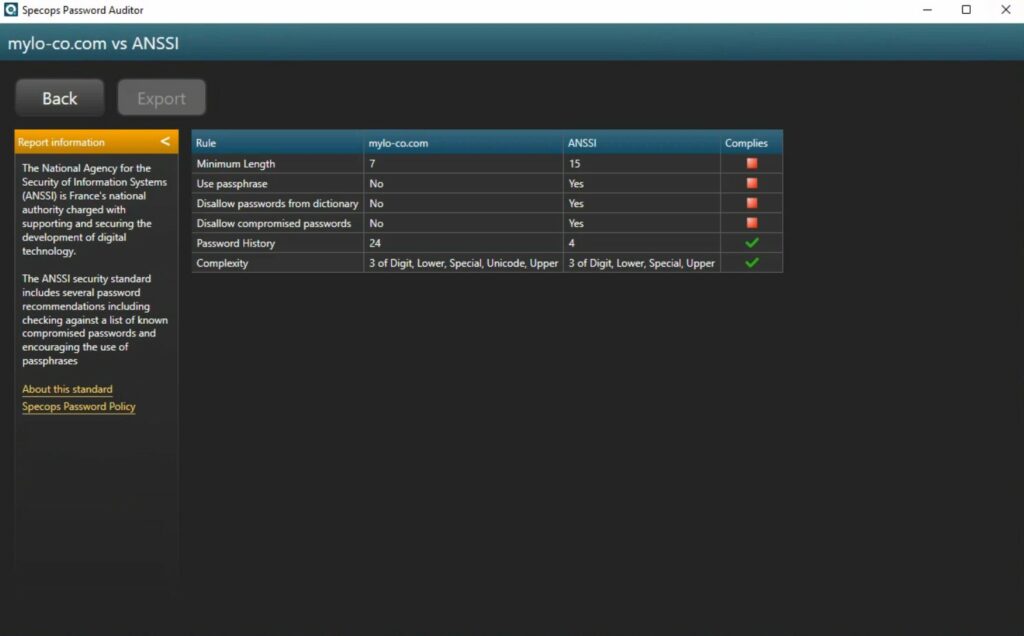Image resolution: width=1024 pixels, height=636 pixels.
Task: Click the Export button
Action: click(x=161, y=98)
